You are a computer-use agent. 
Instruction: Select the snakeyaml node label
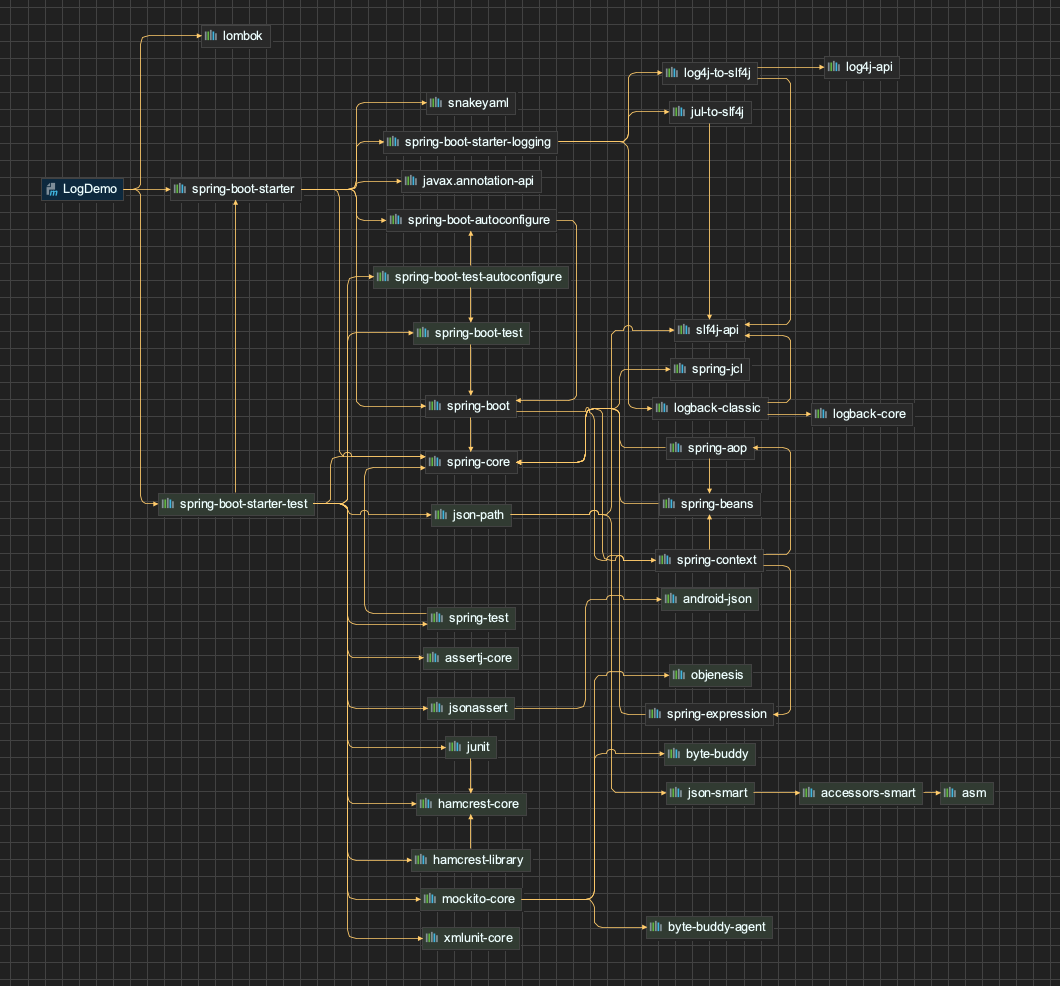click(x=478, y=103)
